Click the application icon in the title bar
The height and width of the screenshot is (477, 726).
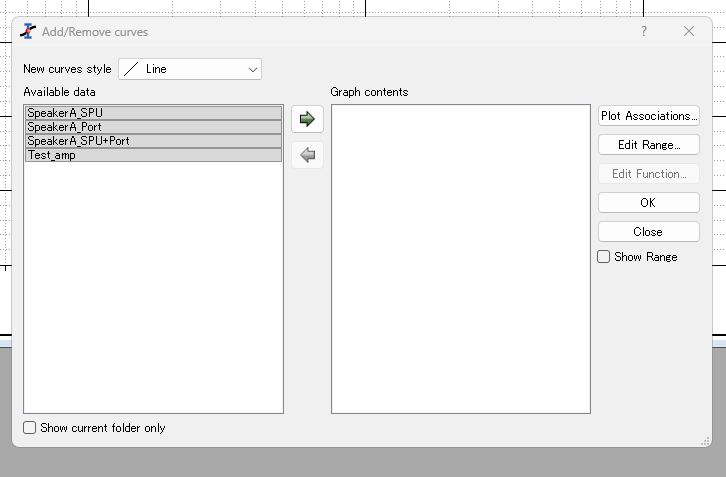pos(28,31)
